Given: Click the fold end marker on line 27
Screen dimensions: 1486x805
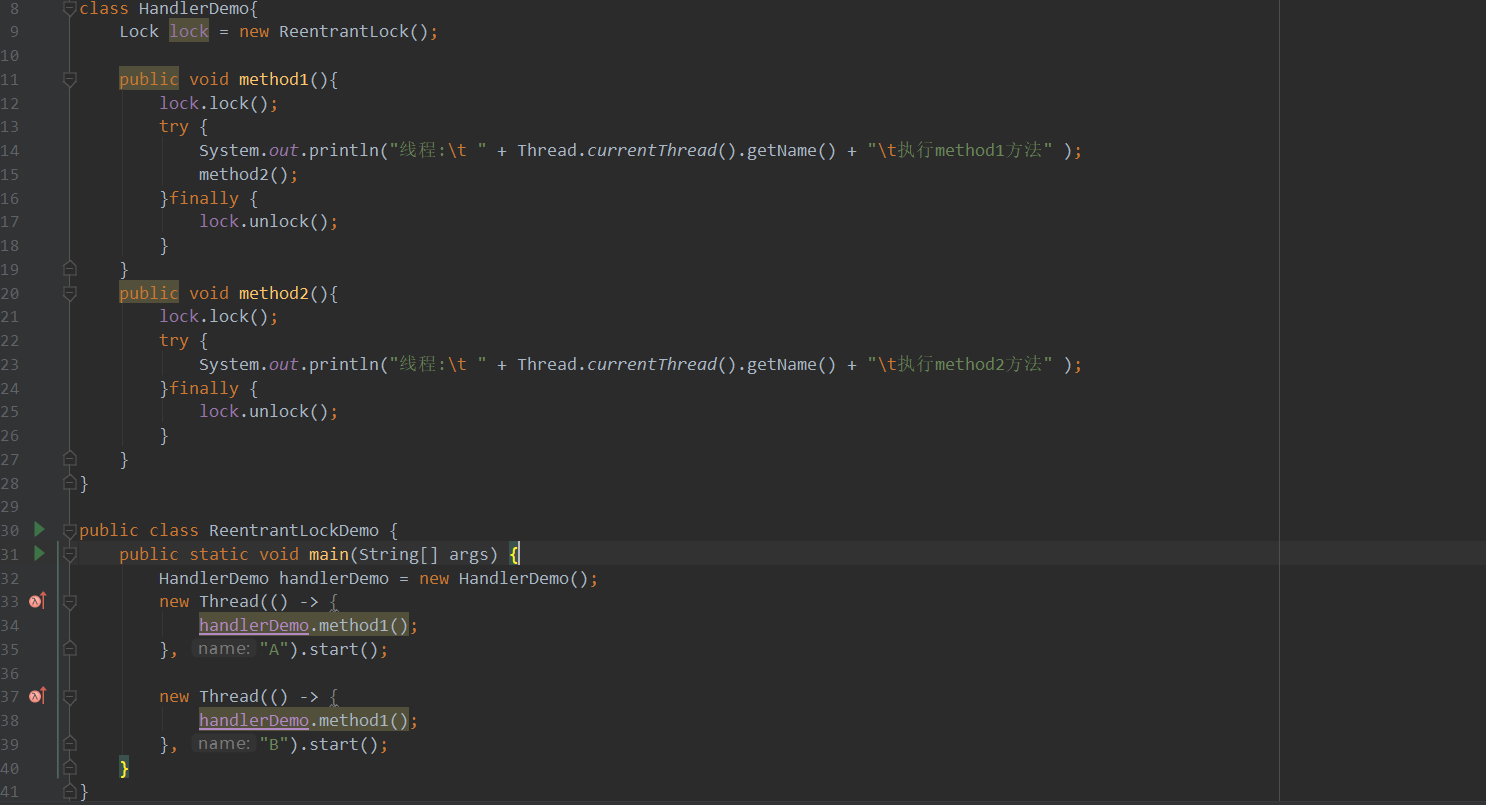Looking at the screenshot, I should pos(69,459).
